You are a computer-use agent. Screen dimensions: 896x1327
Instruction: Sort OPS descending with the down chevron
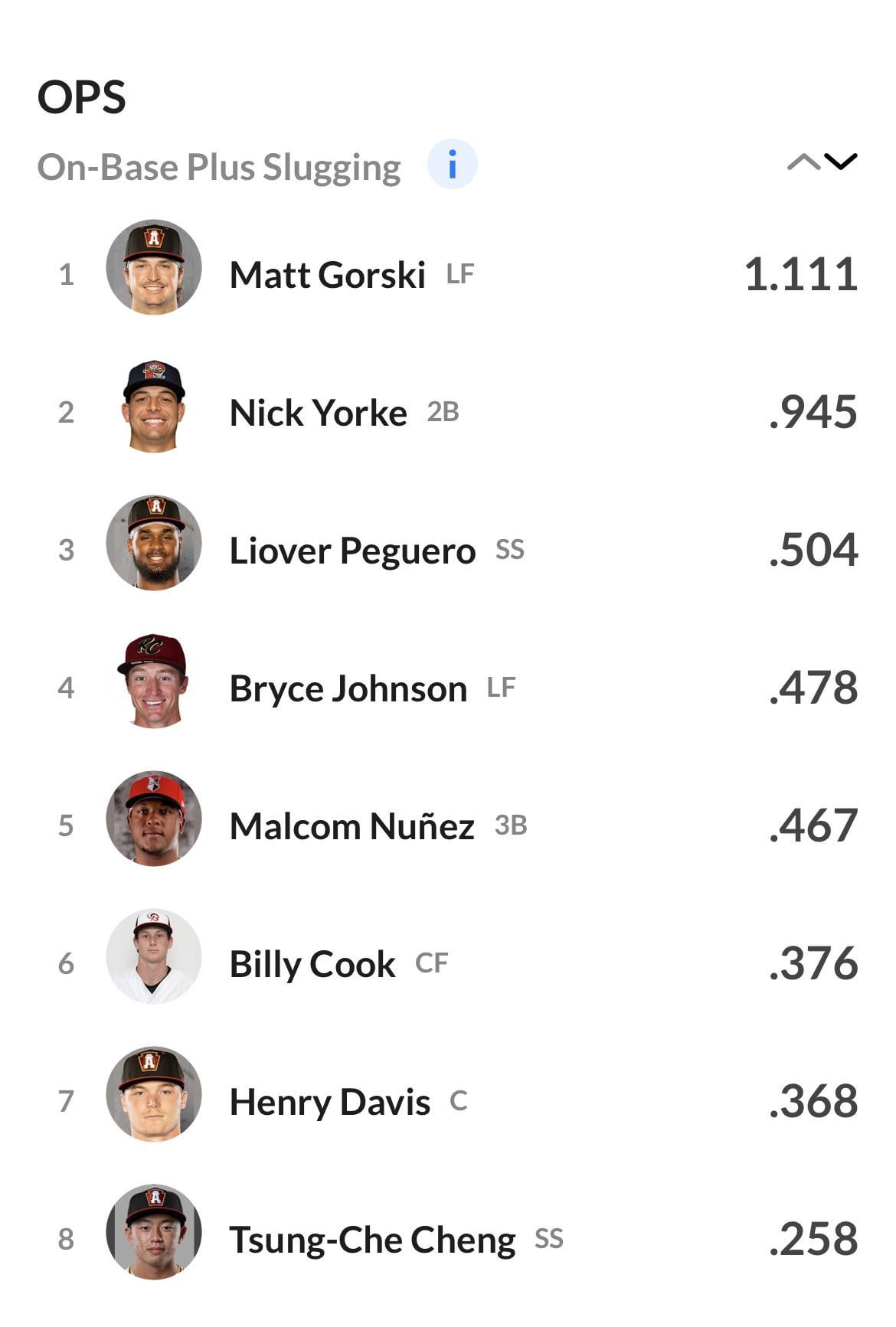coord(841,162)
